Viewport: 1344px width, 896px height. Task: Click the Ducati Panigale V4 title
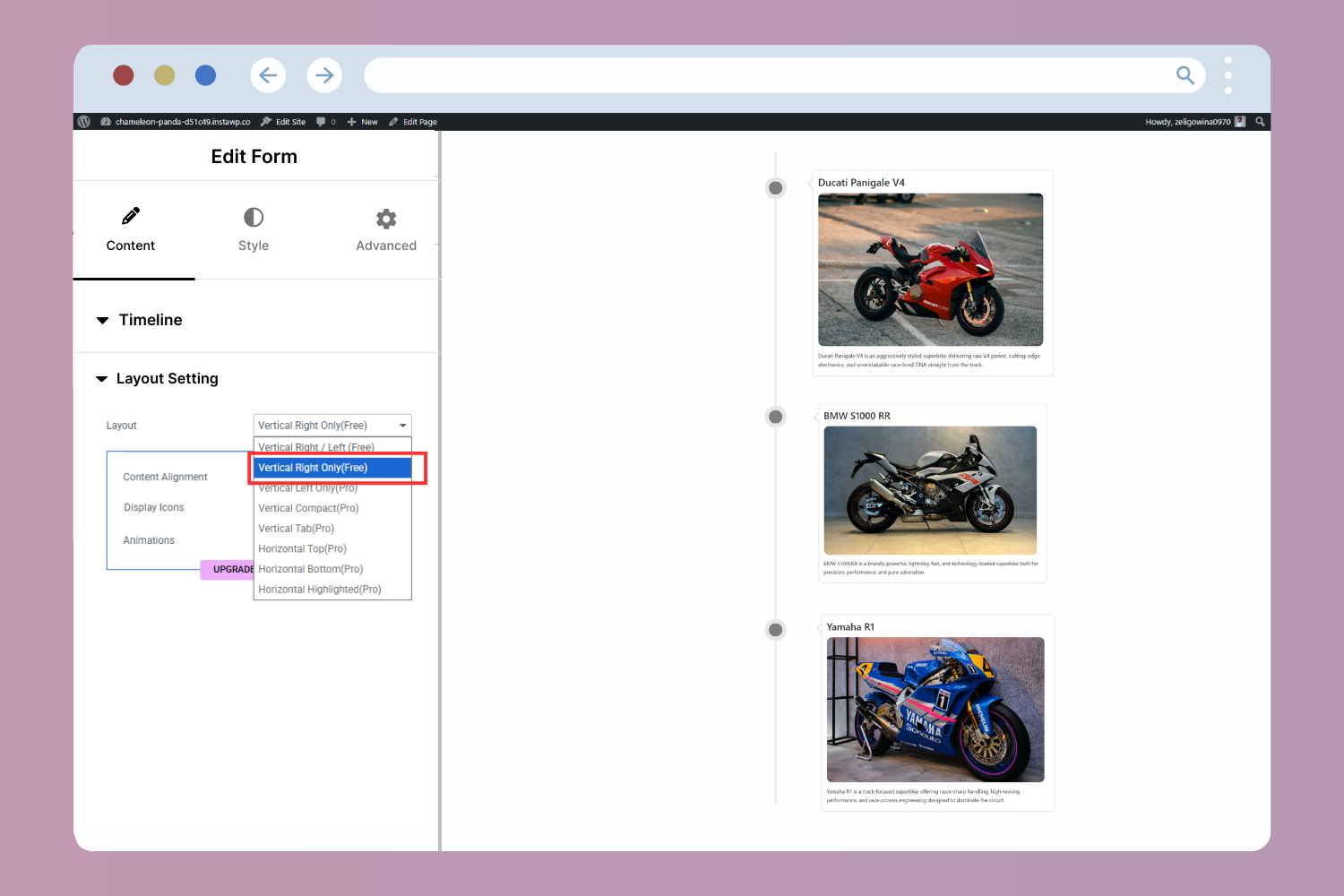tap(861, 183)
